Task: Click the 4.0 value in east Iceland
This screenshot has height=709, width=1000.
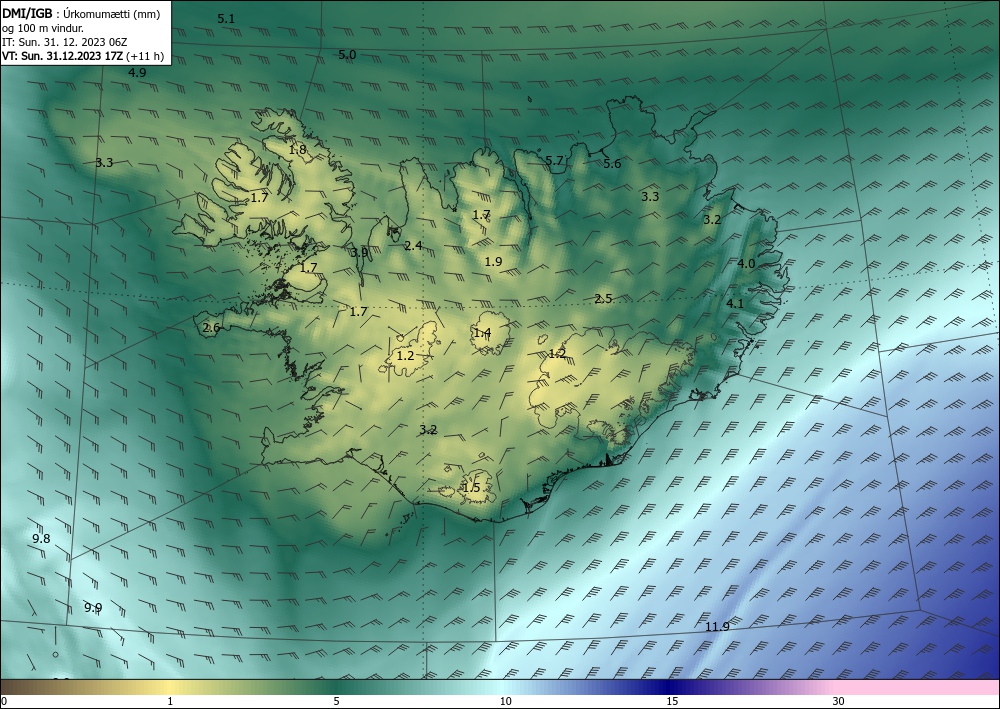Action: [x=746, y=264]
